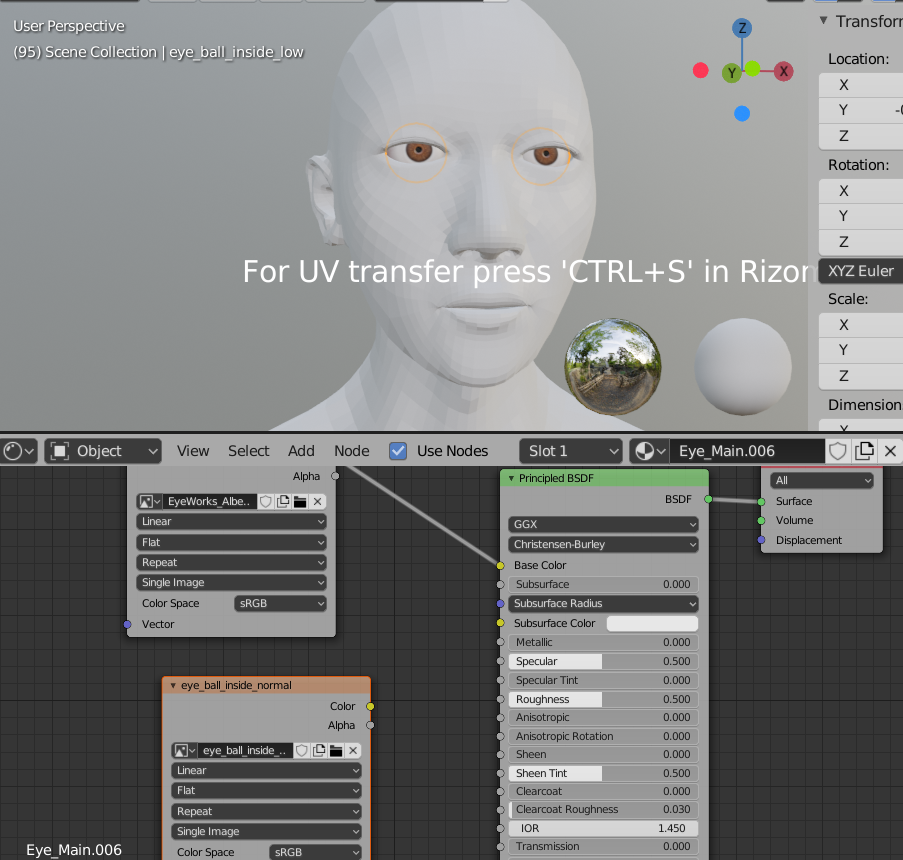This screenshot has width=903, height=860.
Task: Unlink the EyeWorks_Albe.. image with X icon
Action: [x=317, y=502]
